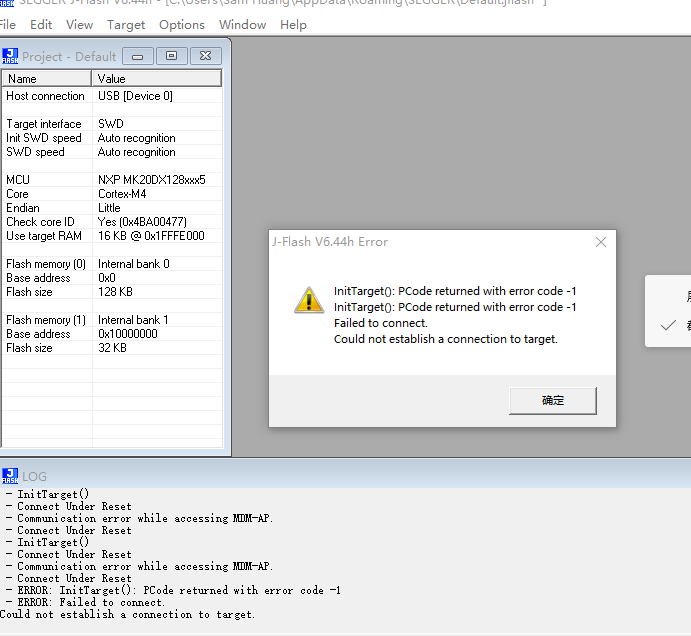Open the Edit menu

[x=41, y=25]
